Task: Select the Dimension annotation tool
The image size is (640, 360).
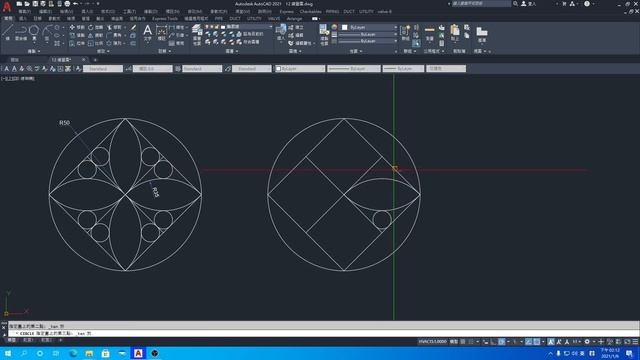Action: pyautogui.click(x=161, y=32)
